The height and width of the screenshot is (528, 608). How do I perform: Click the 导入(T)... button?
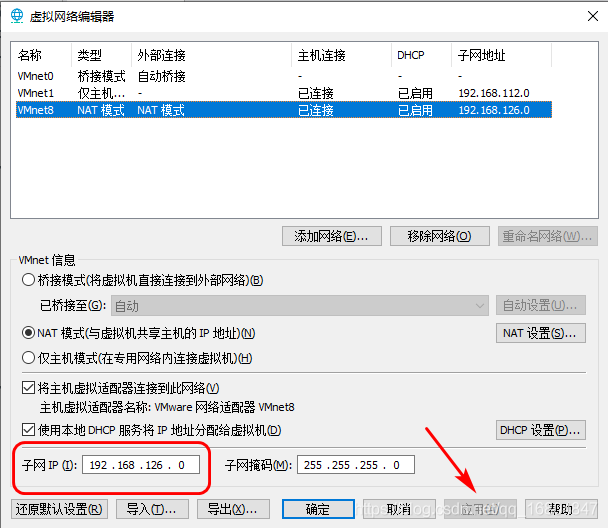click(152, 509)
